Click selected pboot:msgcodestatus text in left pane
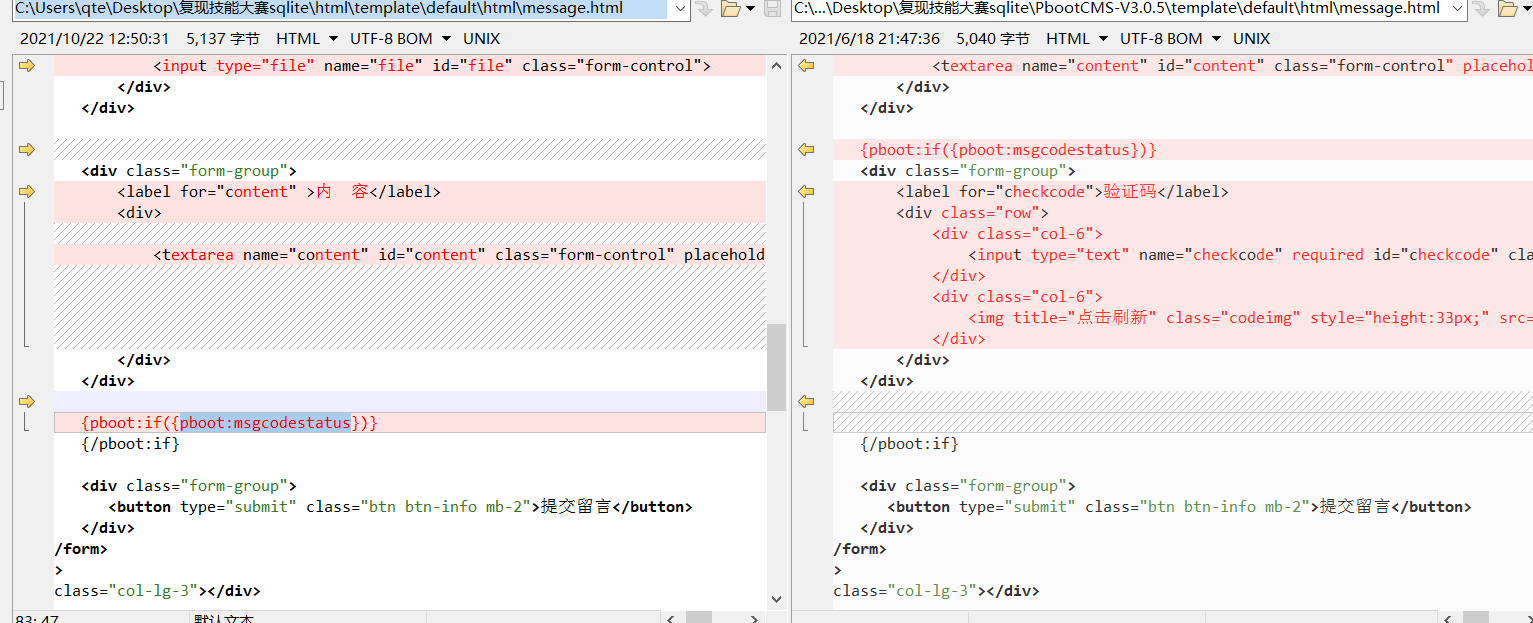Image resolution: width=1533 pixels, height=623 pixels. [x=265, y=423]
